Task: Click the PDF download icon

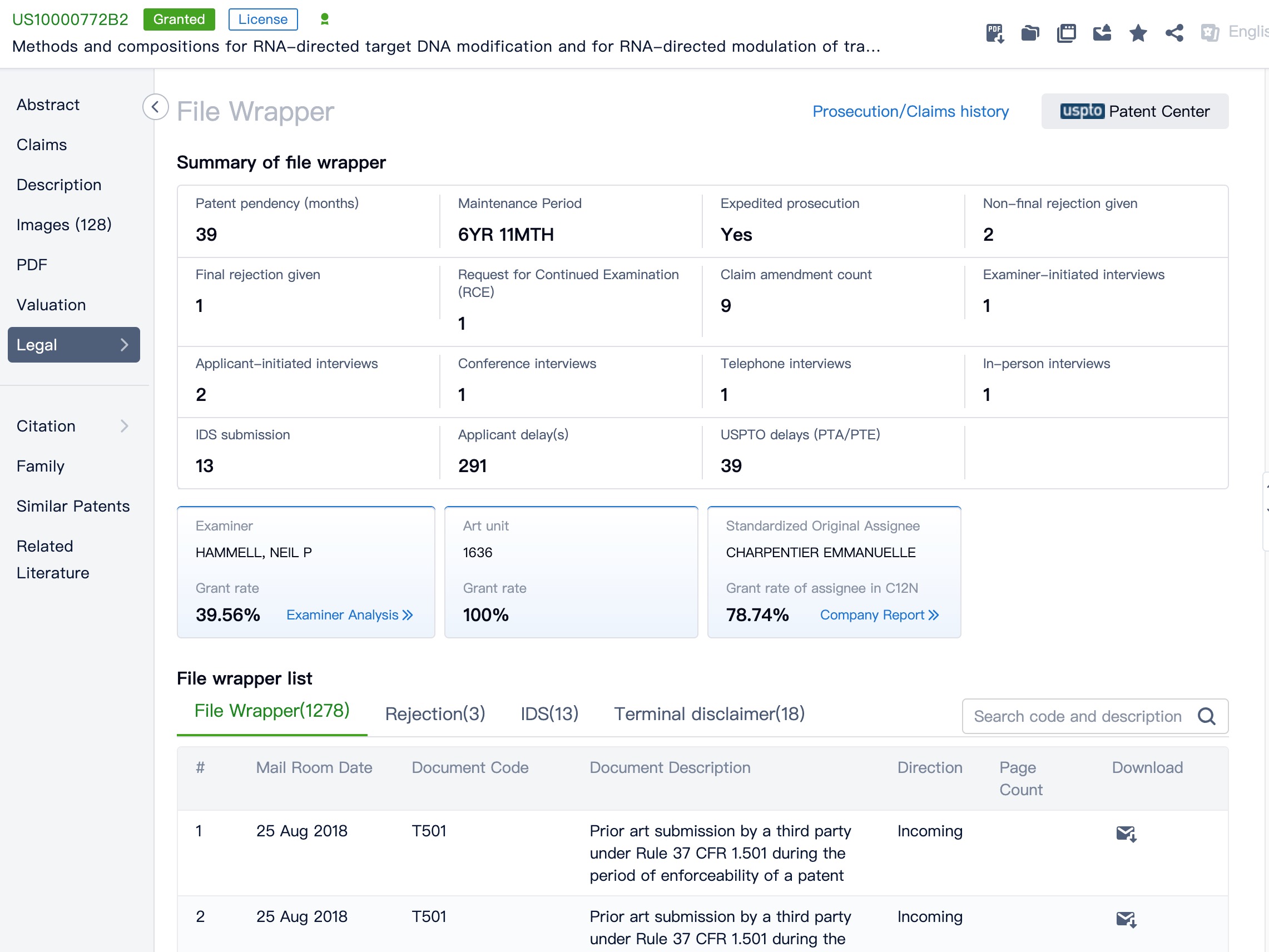Action: 994,33
